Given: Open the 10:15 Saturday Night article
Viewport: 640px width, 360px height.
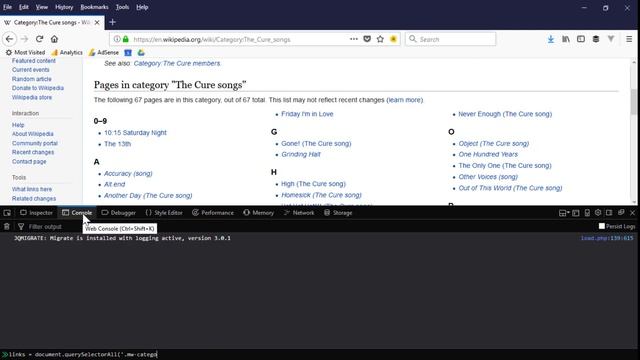Looking at the screenshot, I should [x=135, y=133].
